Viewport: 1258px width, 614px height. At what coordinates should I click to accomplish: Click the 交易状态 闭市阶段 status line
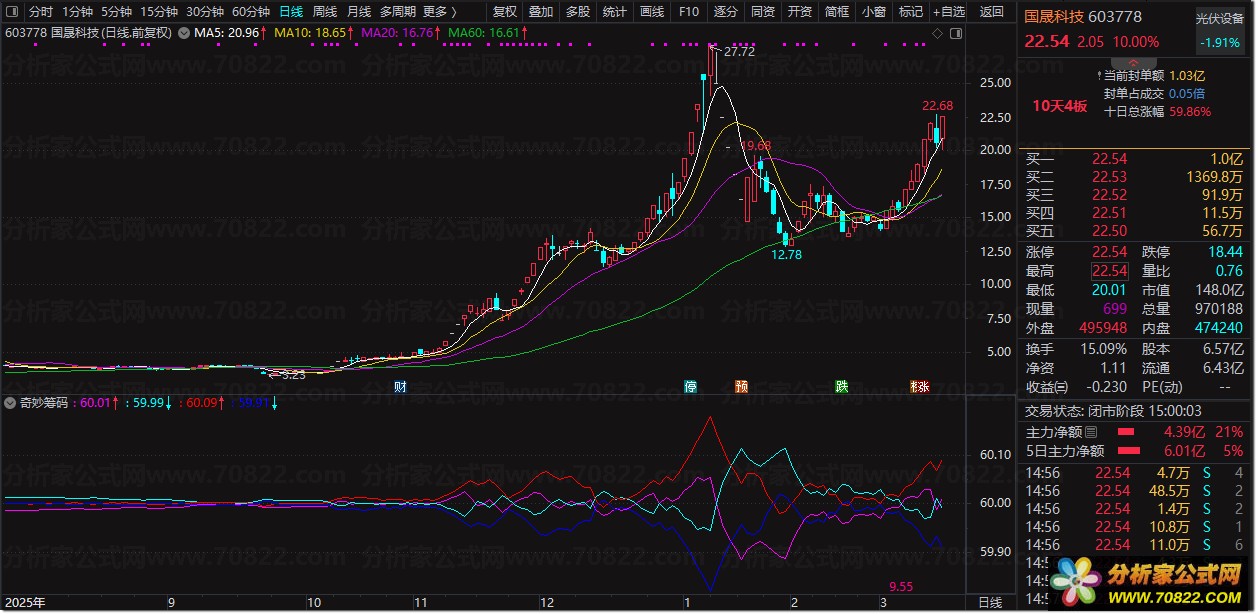pos(1114,411)
